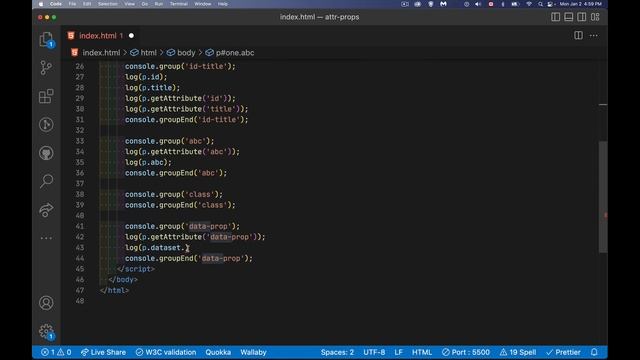Open the GitHub view in activity bar
This screenshot has width=640, height=360.
click(x=46, y=153)
